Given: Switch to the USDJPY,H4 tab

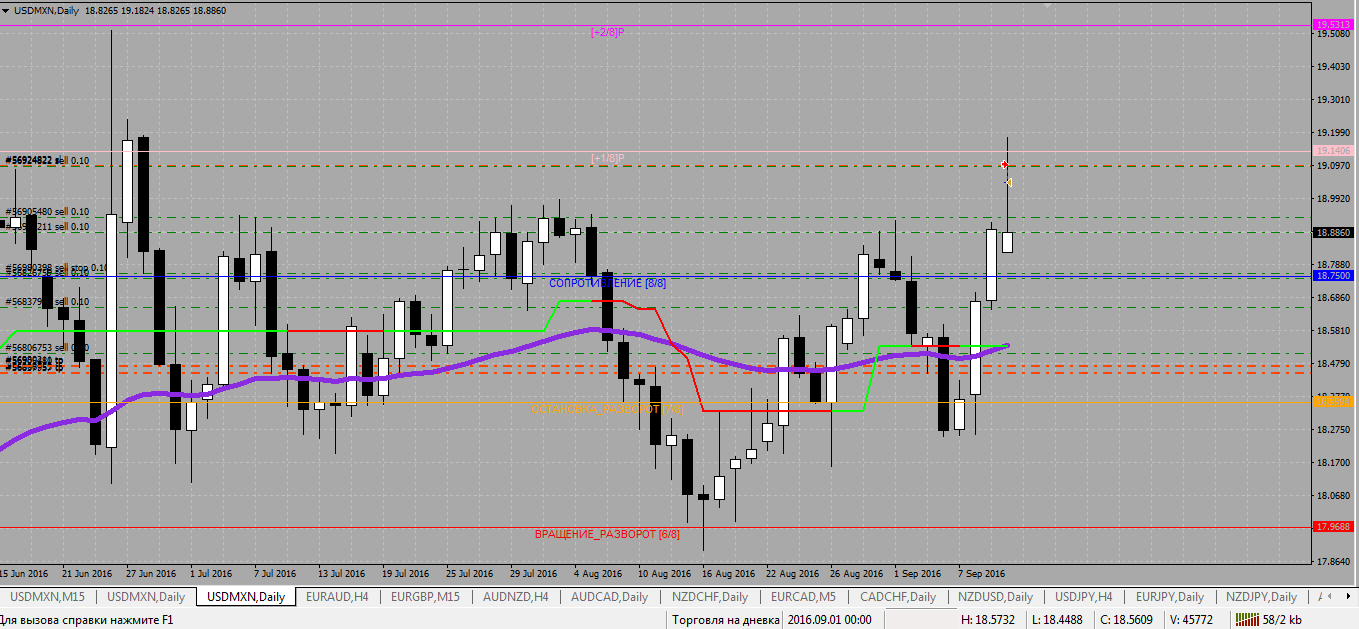Looking at the screenshot, I should point(1084,597).
